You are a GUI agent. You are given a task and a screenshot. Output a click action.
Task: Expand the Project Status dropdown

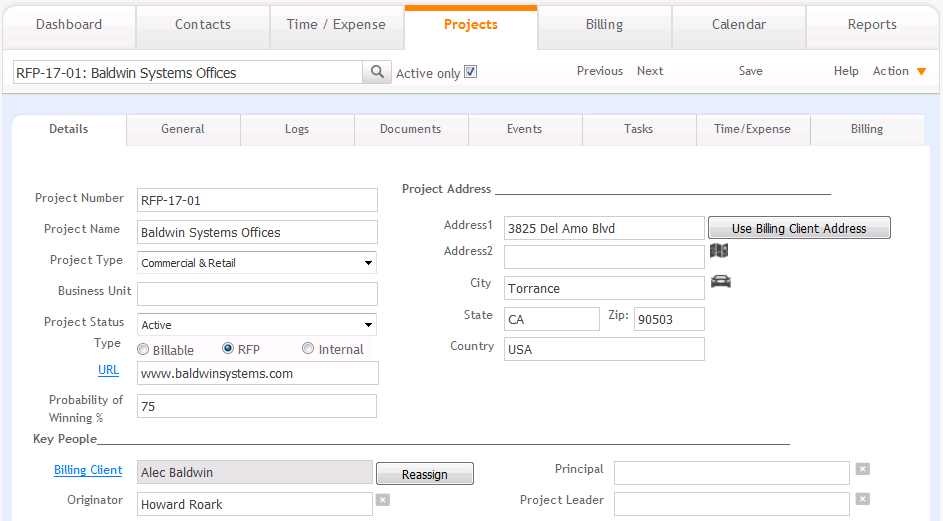pos(257,324)
